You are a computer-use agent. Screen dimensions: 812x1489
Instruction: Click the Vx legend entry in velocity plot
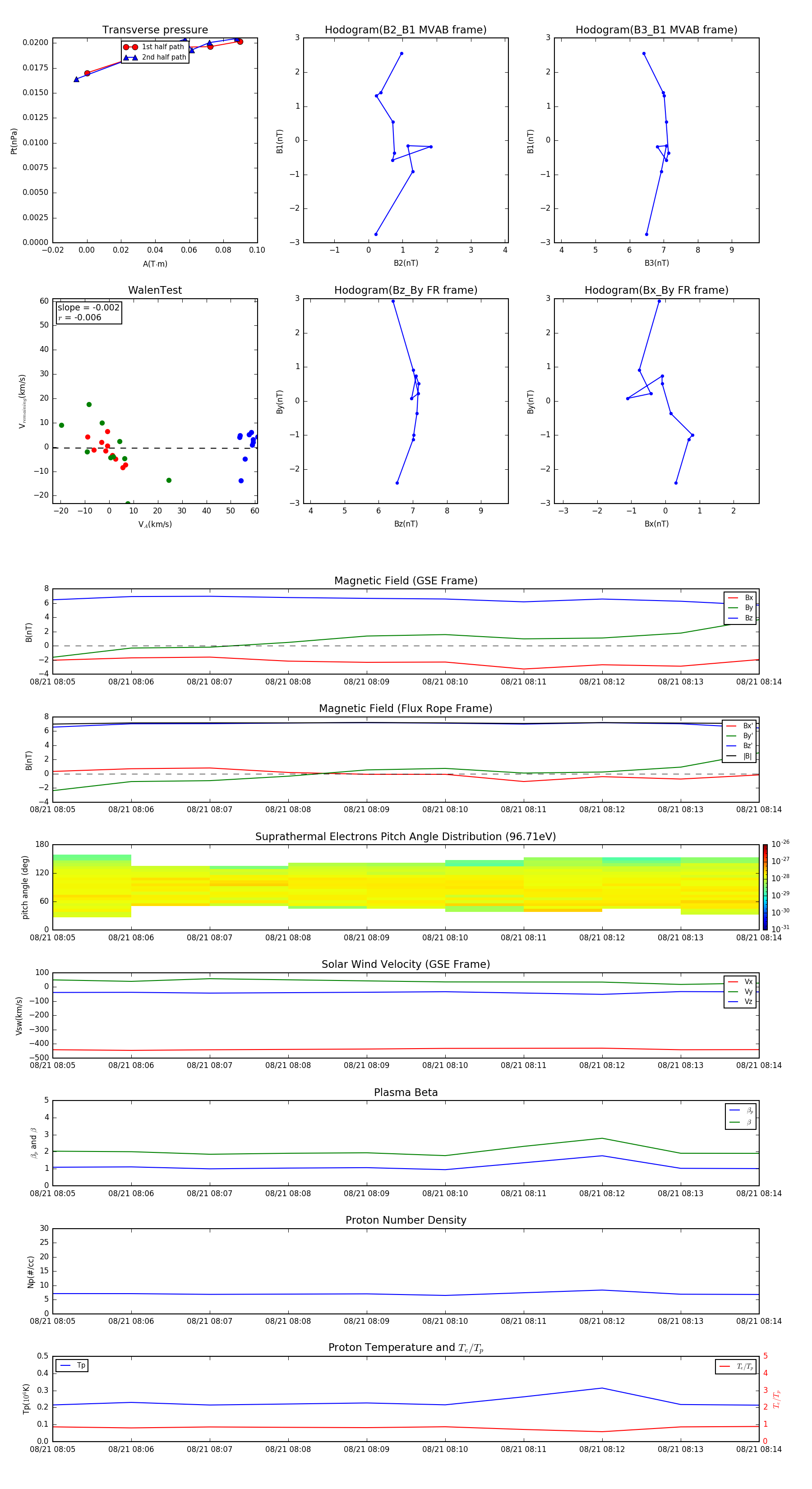pyautogui.click(x=740, y=981)
